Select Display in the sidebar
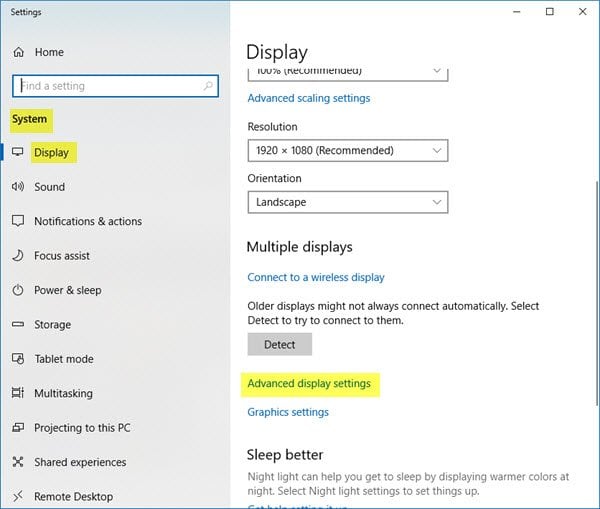 [51, 153]
